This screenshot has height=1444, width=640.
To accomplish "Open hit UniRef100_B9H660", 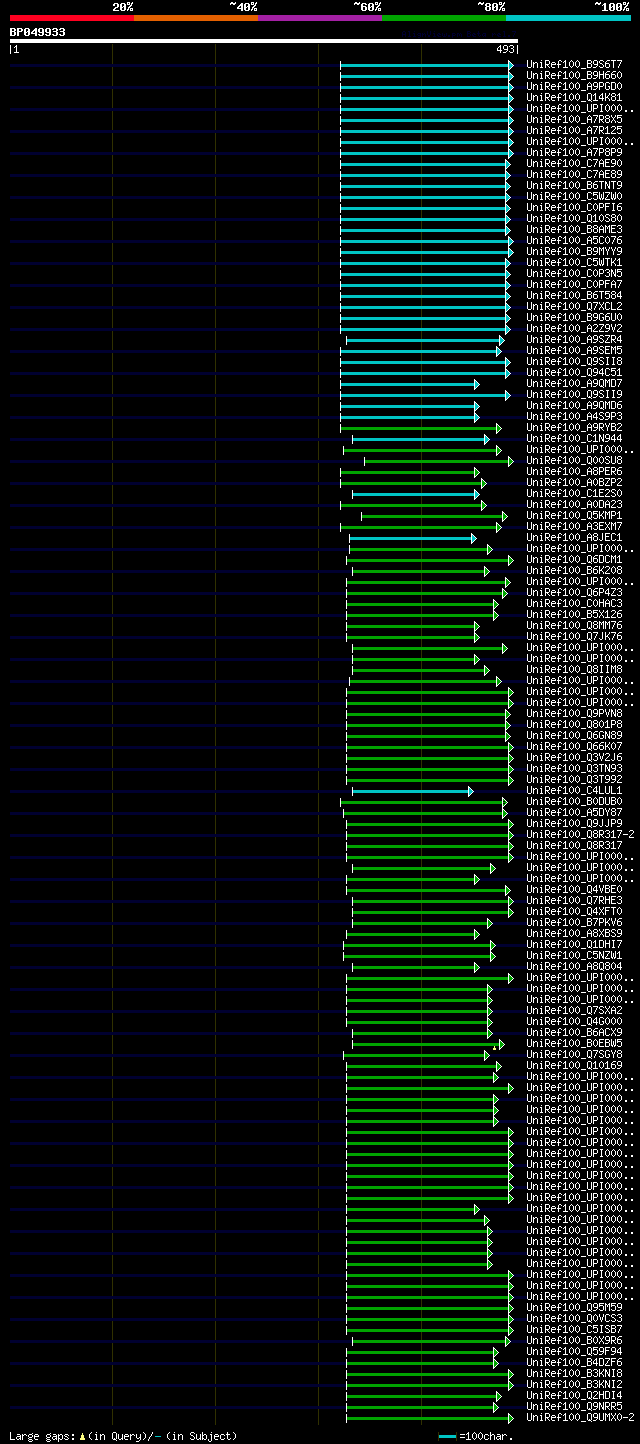I will 574,75.
